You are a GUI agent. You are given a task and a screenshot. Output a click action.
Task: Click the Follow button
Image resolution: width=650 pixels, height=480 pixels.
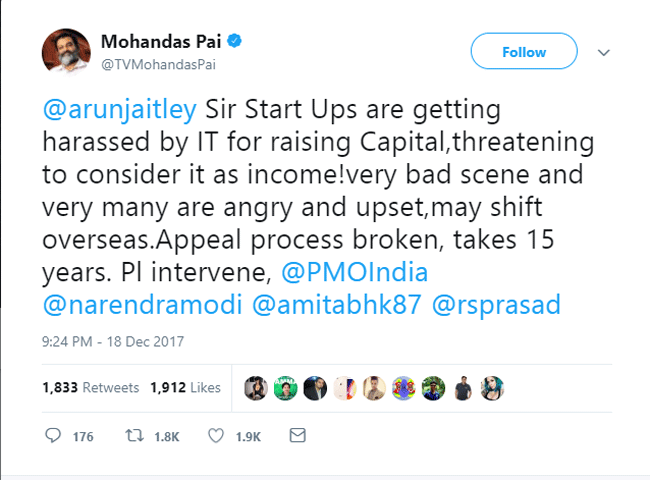coord(524,52)
